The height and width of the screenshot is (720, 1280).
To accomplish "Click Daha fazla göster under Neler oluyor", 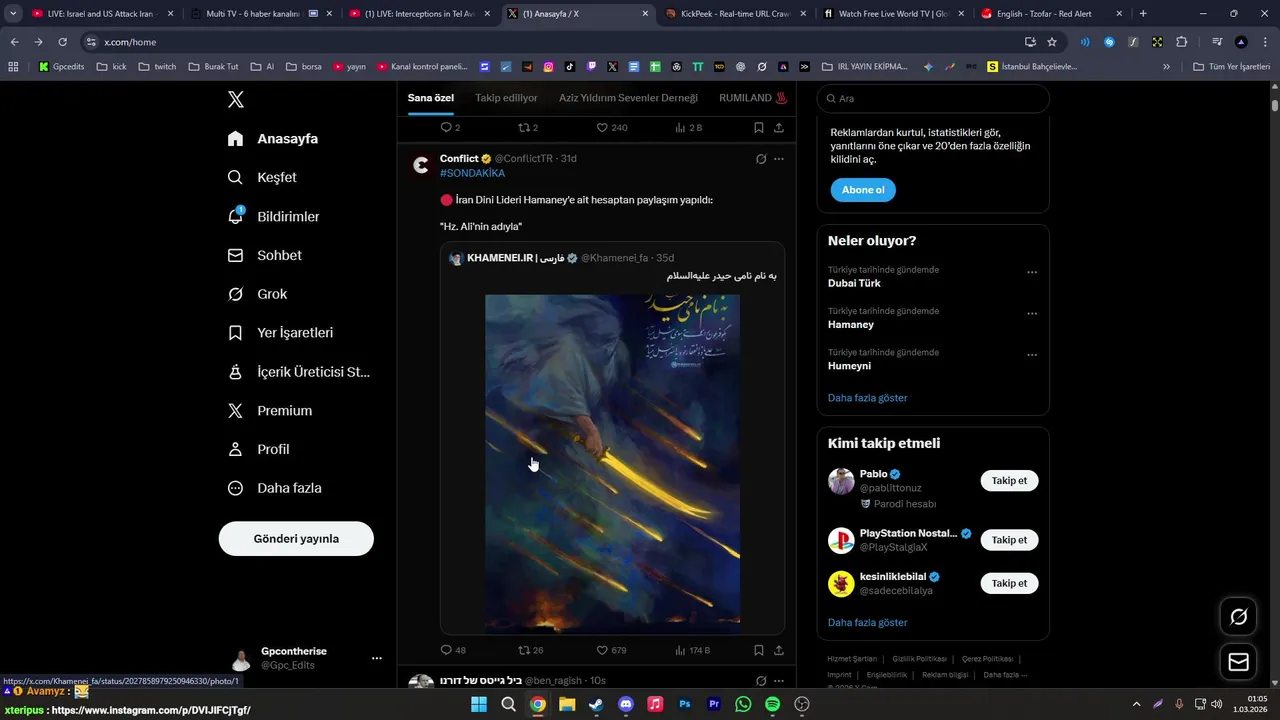I will click(867, 398).
